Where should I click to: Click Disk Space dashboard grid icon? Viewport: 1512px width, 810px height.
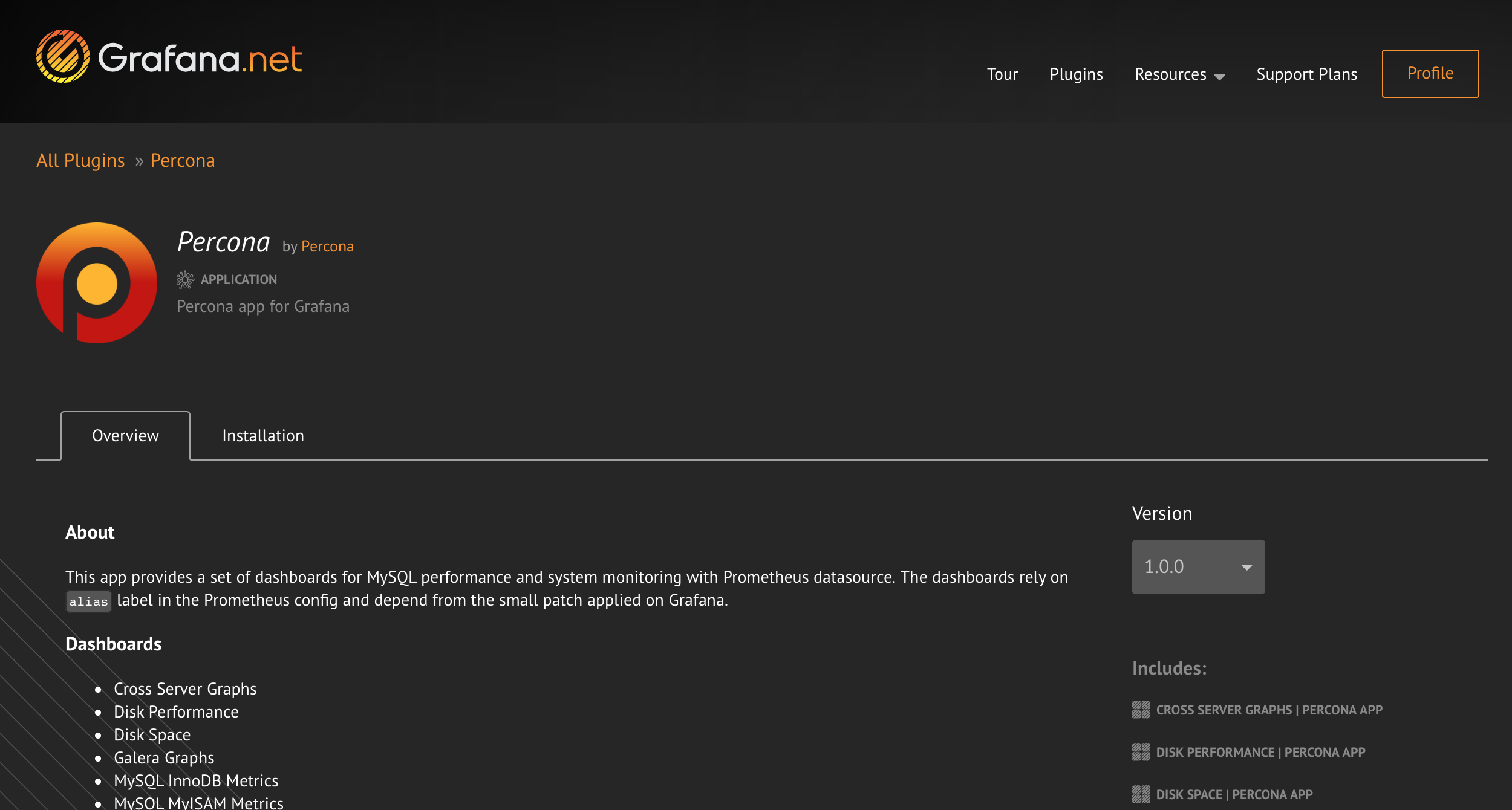[x=1141, y=794]
